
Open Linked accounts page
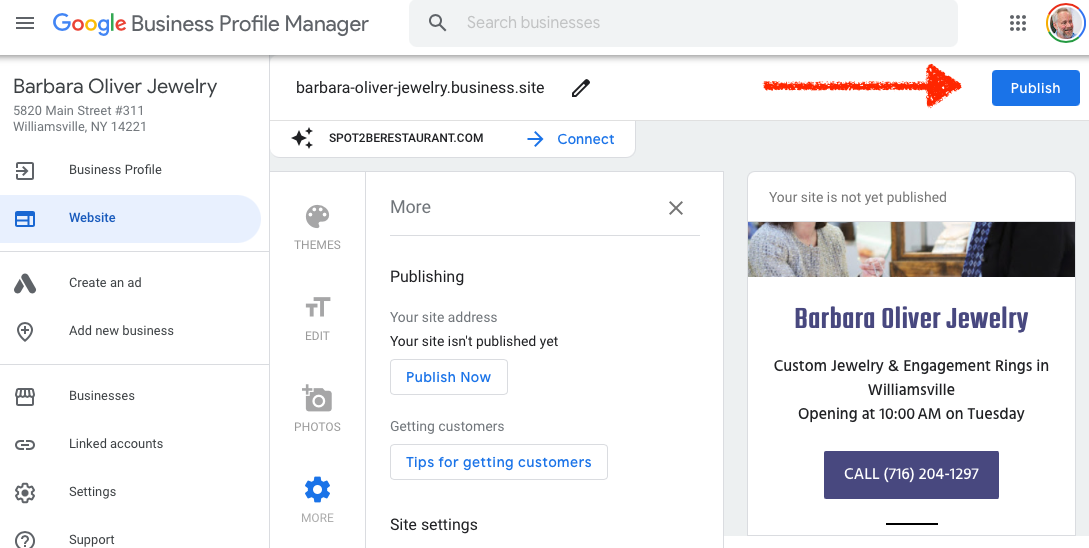click(116, 444)
